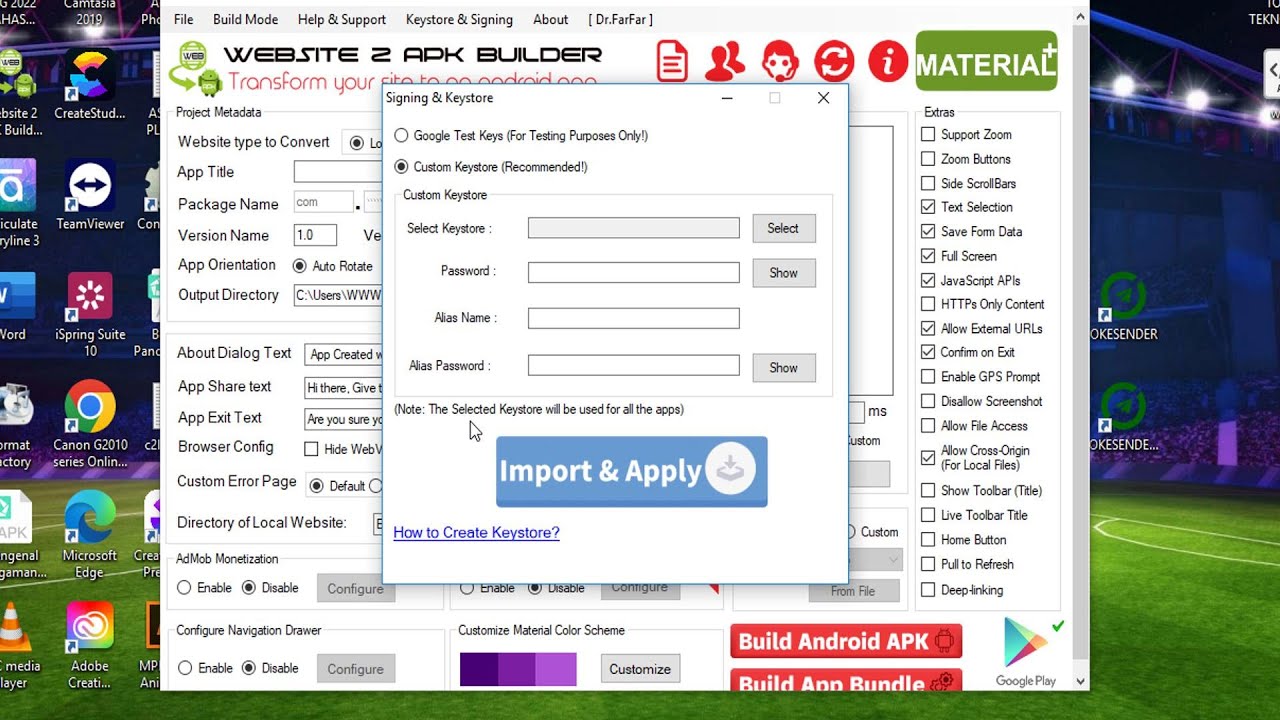Open VLC media player desktop icon
1280x720 pixels.
click(14, 645)
